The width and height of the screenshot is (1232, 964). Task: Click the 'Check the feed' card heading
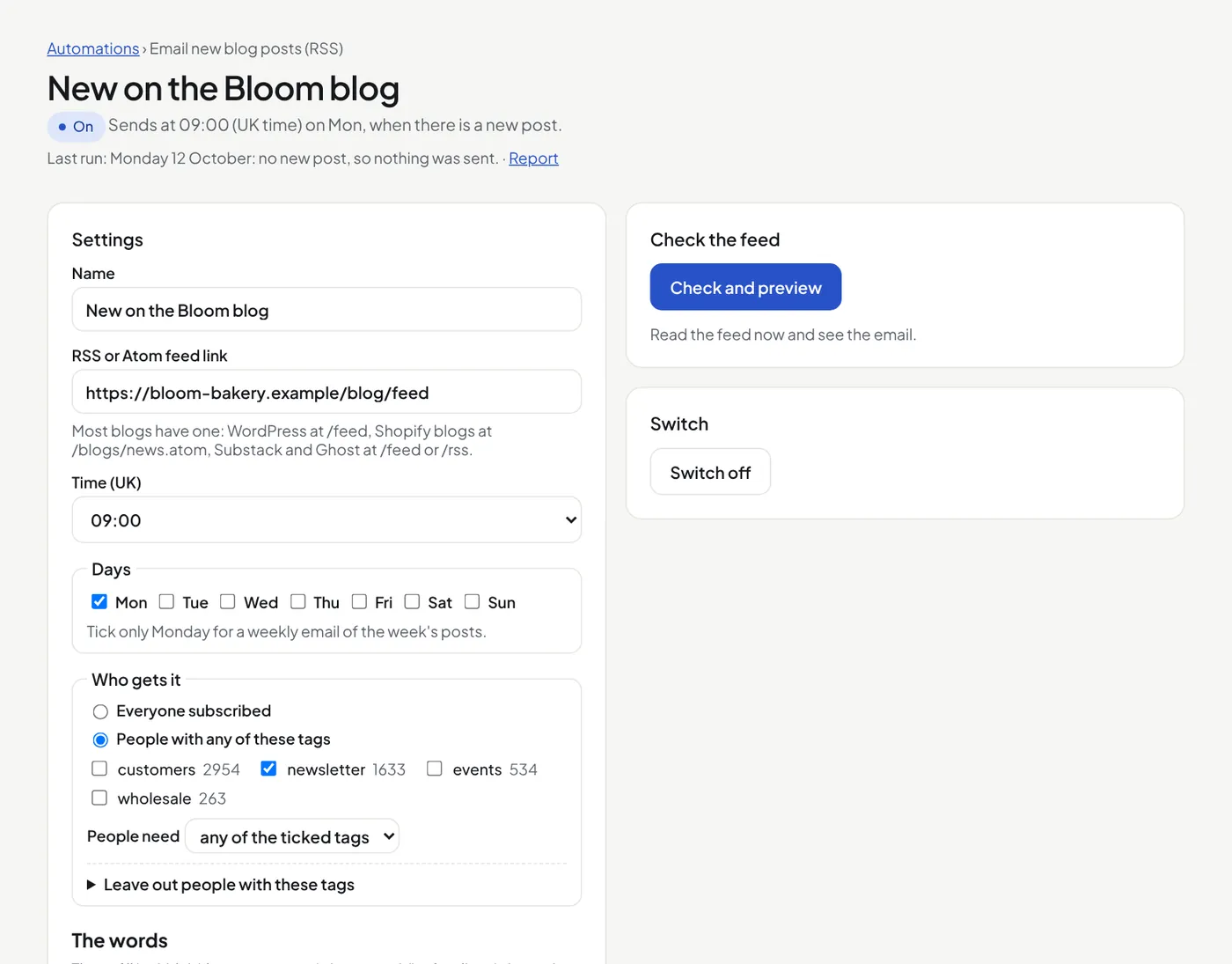[x=715, y=239]
